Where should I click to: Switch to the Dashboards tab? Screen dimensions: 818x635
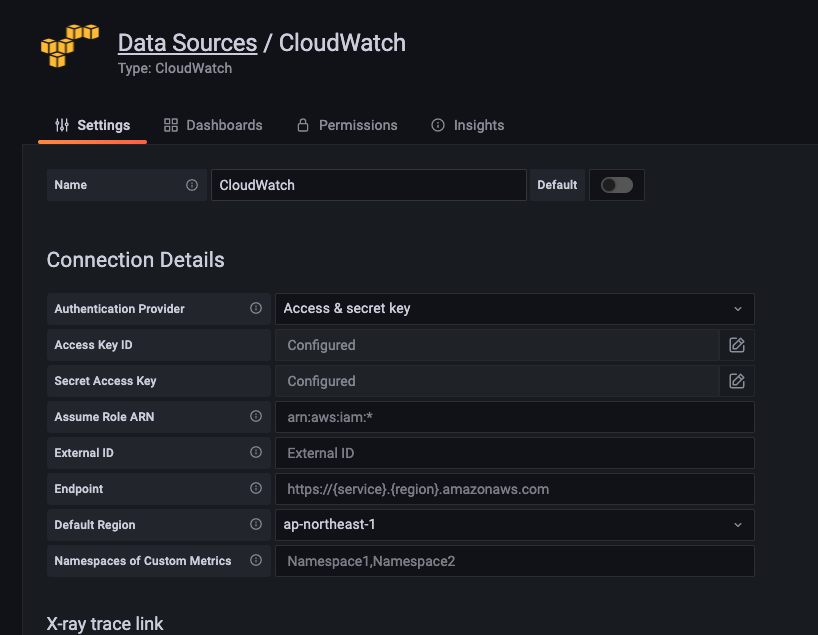[213, 125]
